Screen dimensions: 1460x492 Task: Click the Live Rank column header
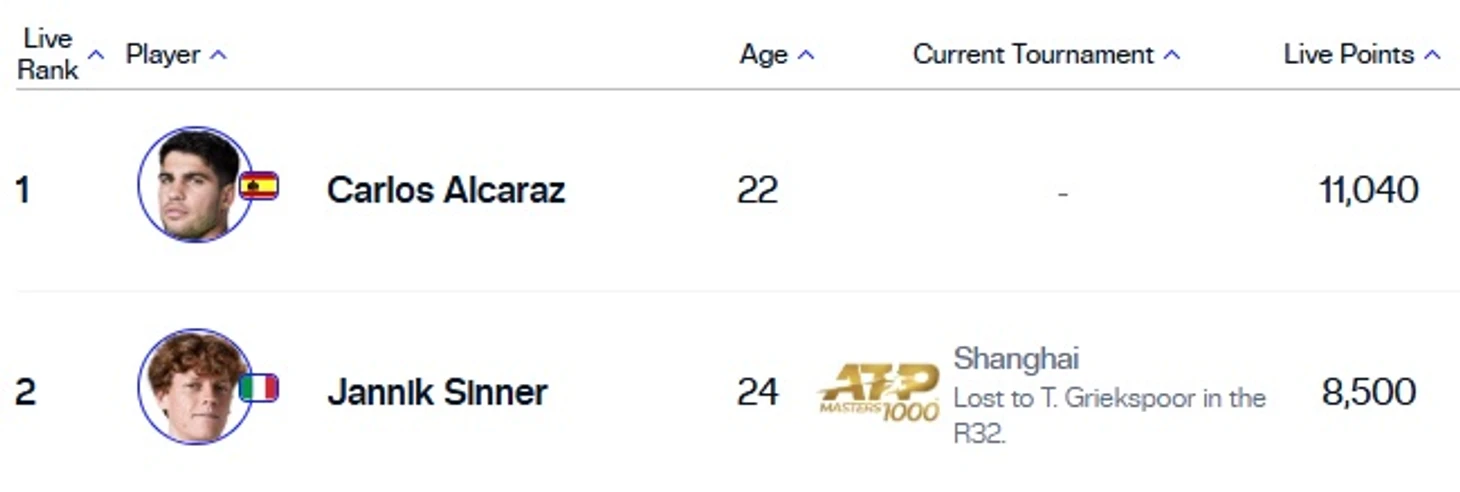pyautogui.click(x=47, y=54)
